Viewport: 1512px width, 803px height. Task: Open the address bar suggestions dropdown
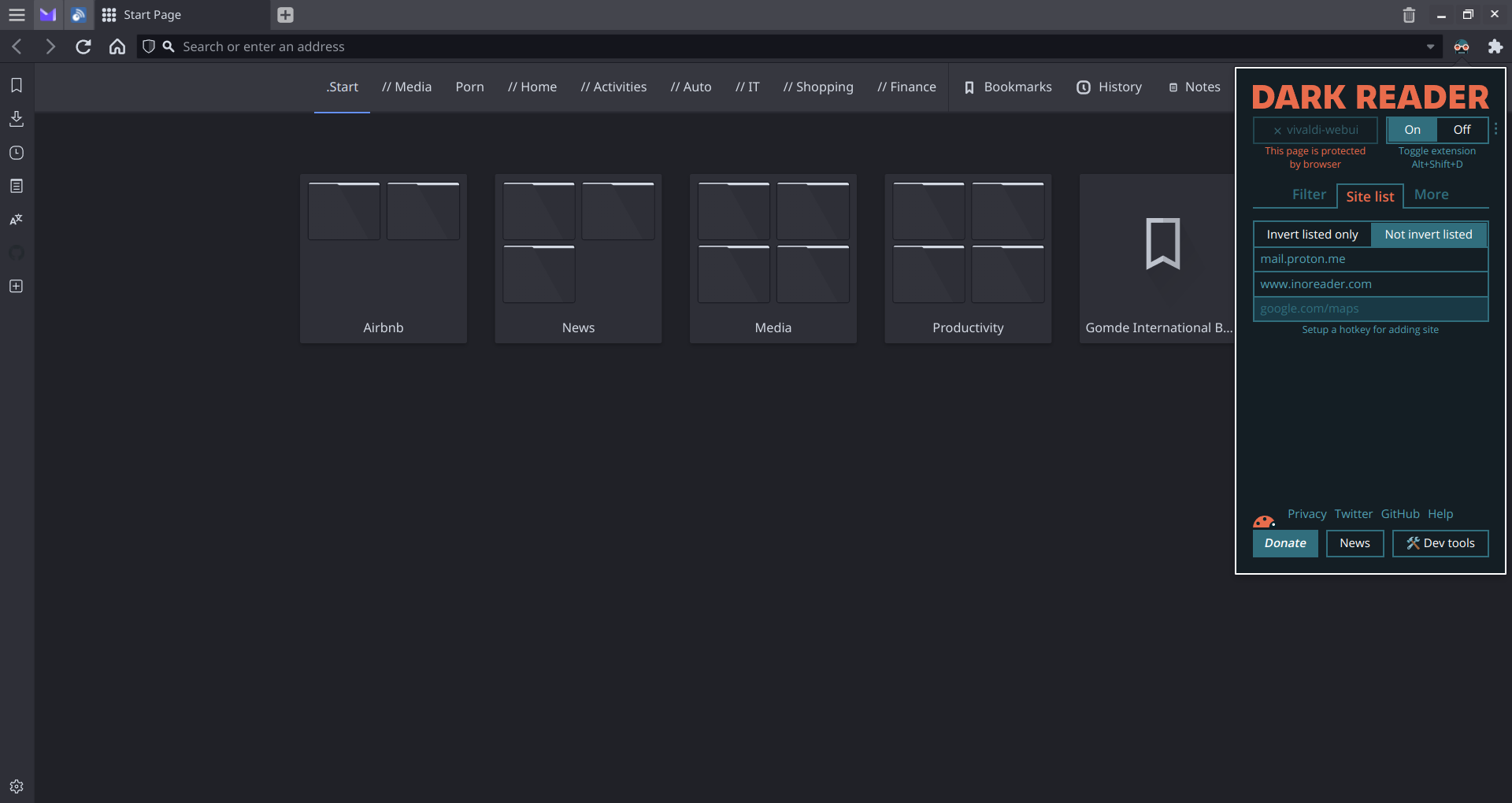[1431, 46]
